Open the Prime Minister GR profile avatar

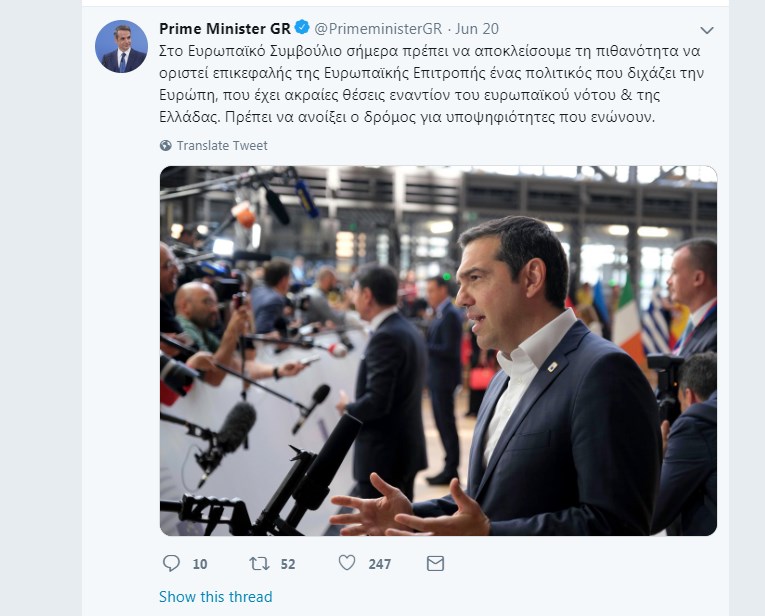coord(121,46)
